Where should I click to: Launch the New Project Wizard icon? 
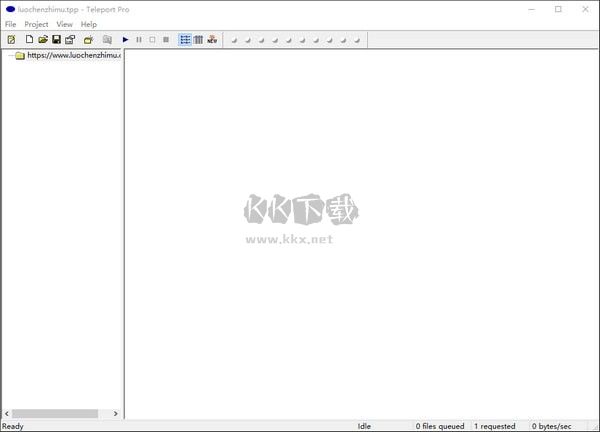point(11,39)
